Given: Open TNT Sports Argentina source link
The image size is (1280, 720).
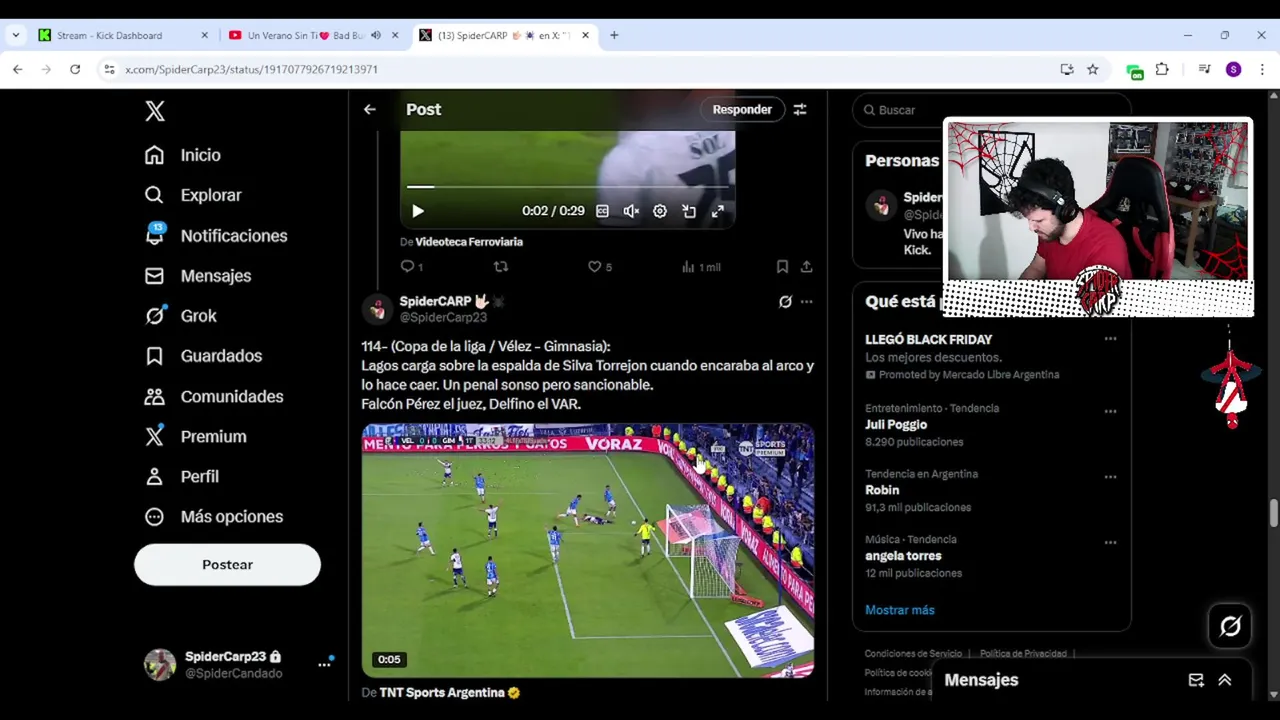Looking at the screenshot, I should tap(443, 692).
